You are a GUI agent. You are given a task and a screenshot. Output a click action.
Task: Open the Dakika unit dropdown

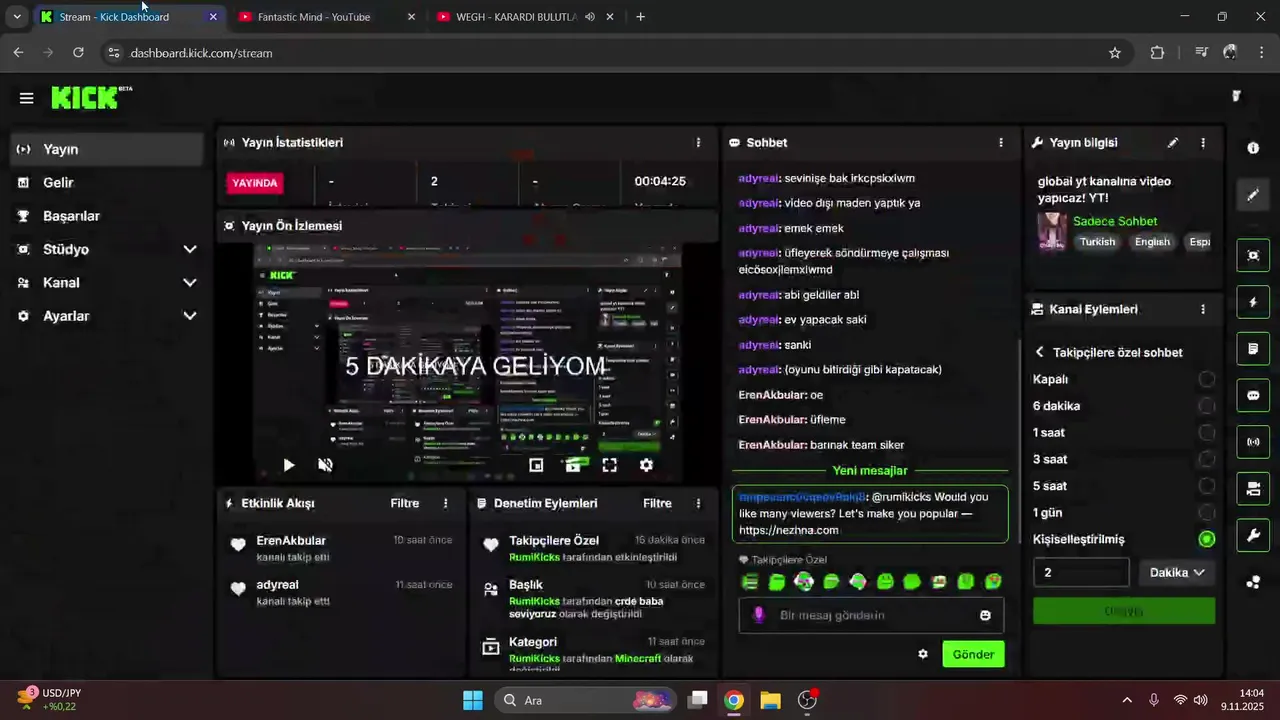click(x=1177, y=573)
